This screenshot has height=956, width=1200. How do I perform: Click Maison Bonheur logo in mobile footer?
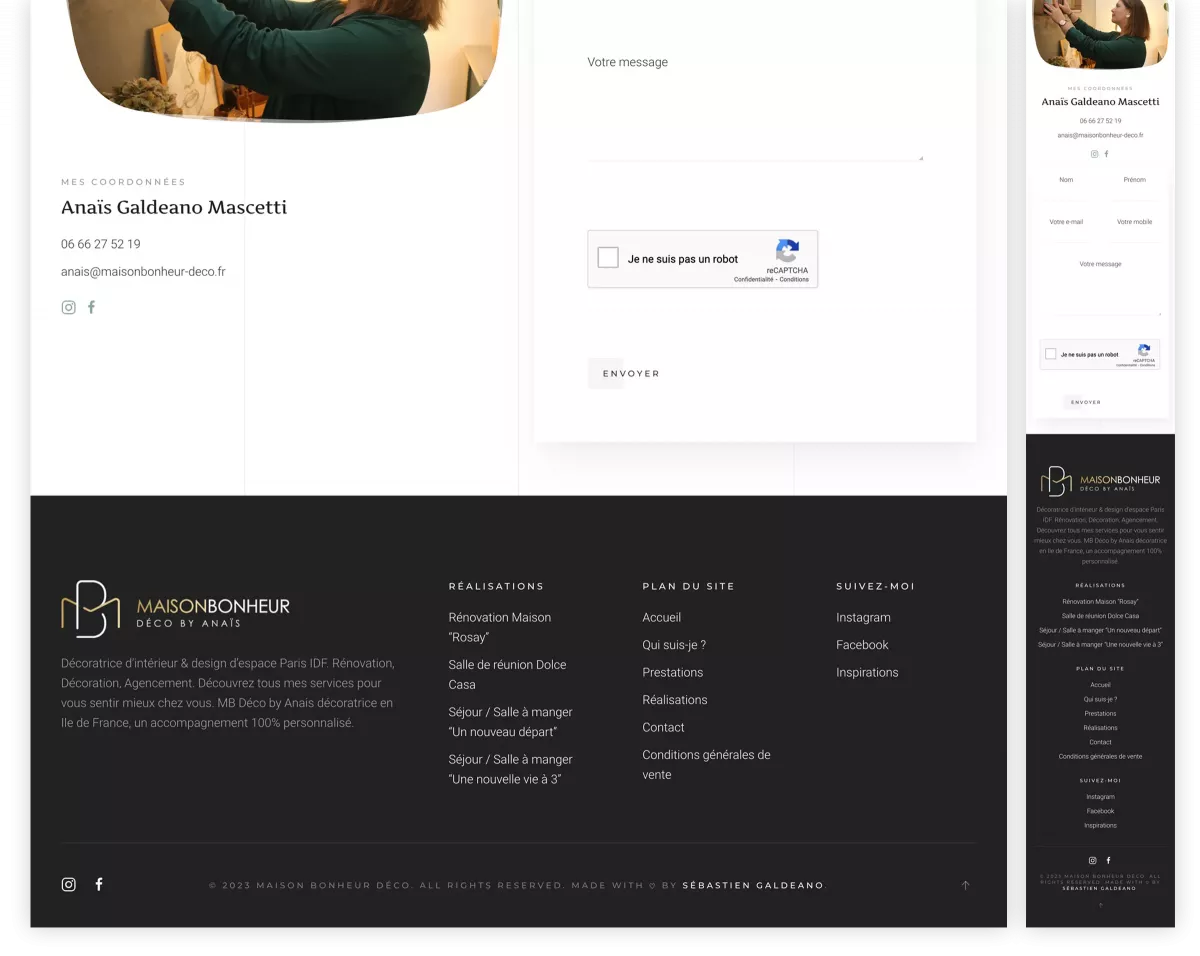(x=1100, y=481)
